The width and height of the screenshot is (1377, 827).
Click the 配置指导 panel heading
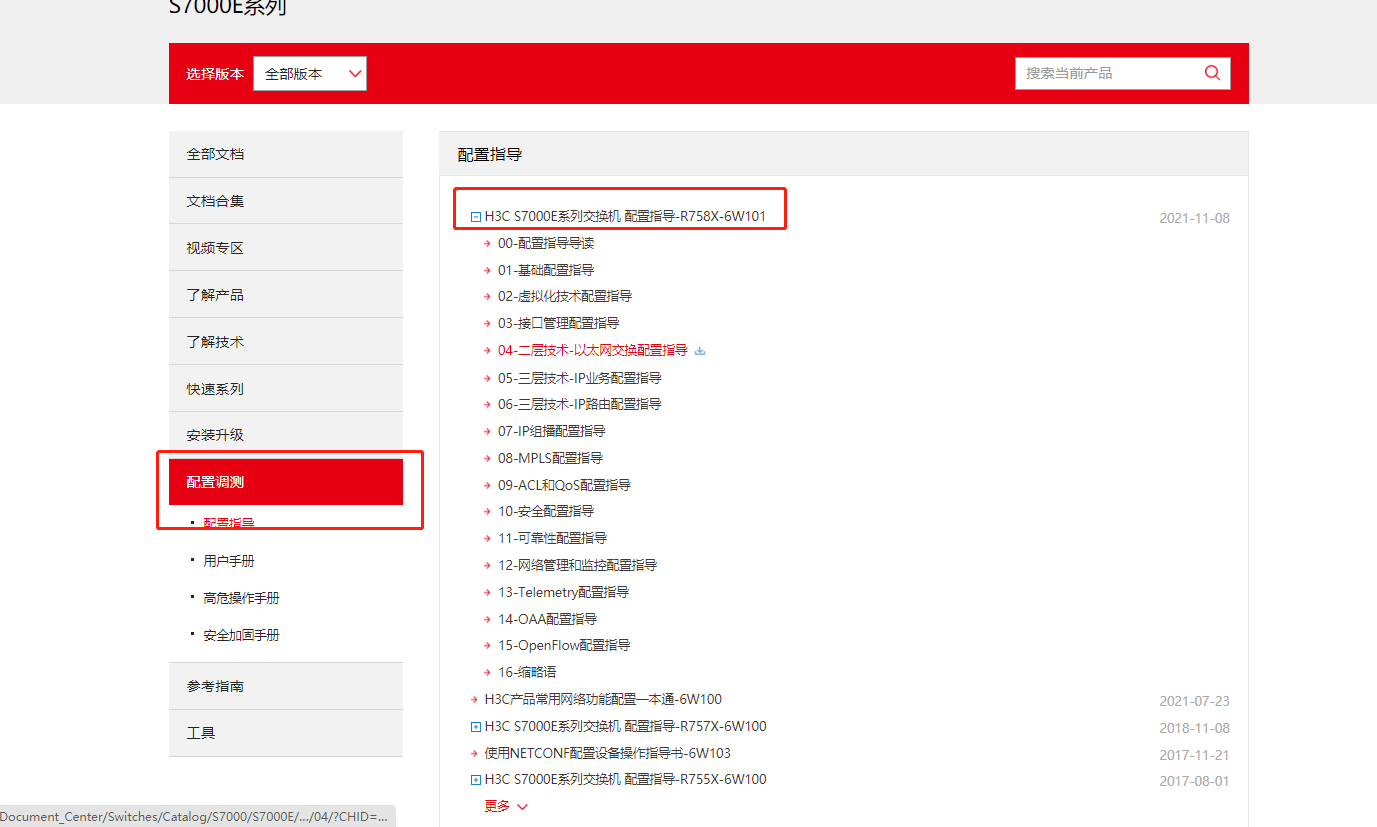pos(490,154)
